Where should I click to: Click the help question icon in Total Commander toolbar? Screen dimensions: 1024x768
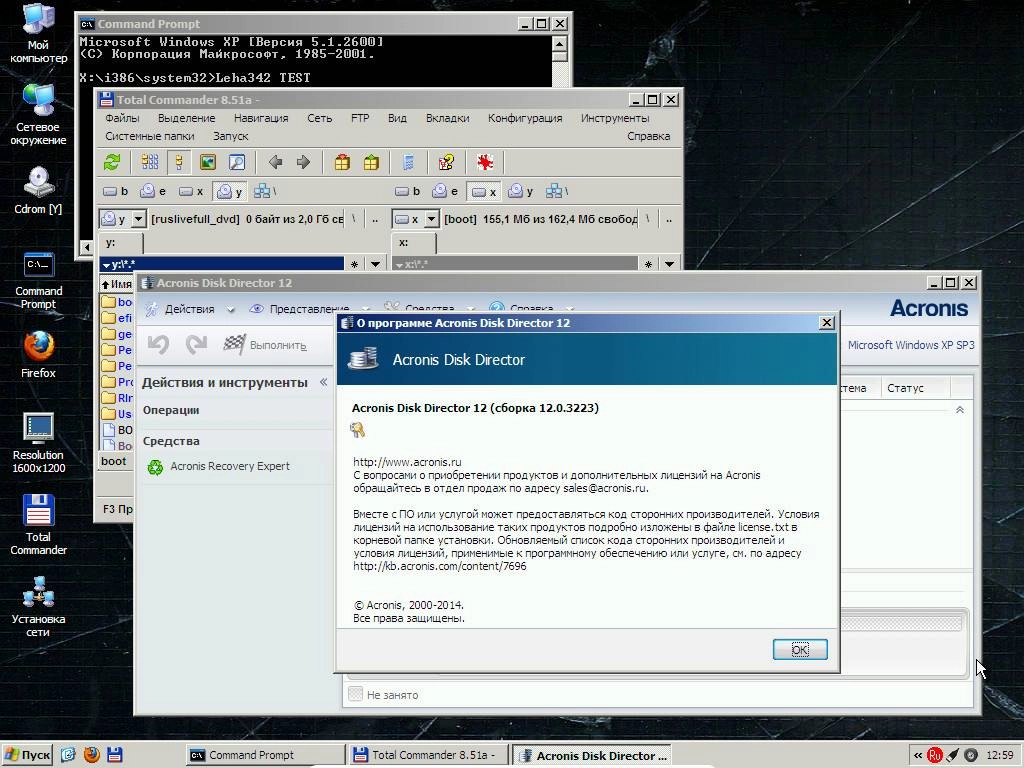pyautogui.click(x=447, y=163)
